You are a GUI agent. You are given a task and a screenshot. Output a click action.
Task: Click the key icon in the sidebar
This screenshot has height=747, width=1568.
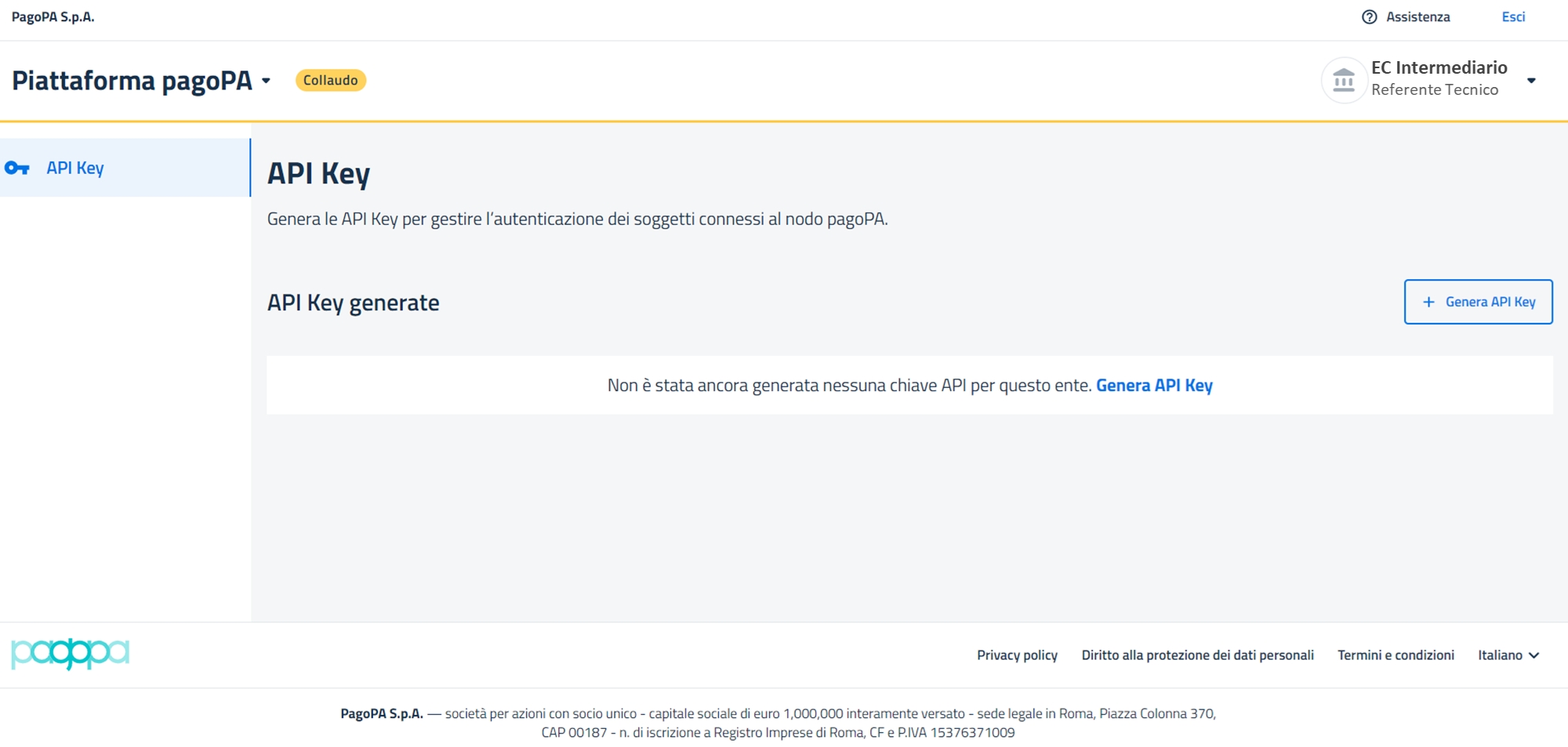point(16,168)
